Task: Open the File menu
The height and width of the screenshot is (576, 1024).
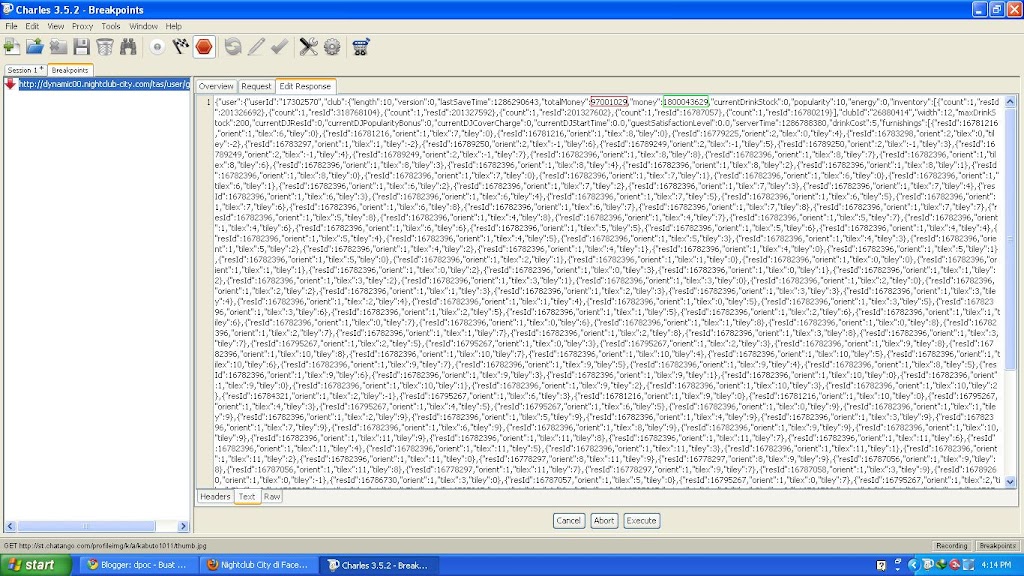Action: pyautogui.click(x=12, y=26)
